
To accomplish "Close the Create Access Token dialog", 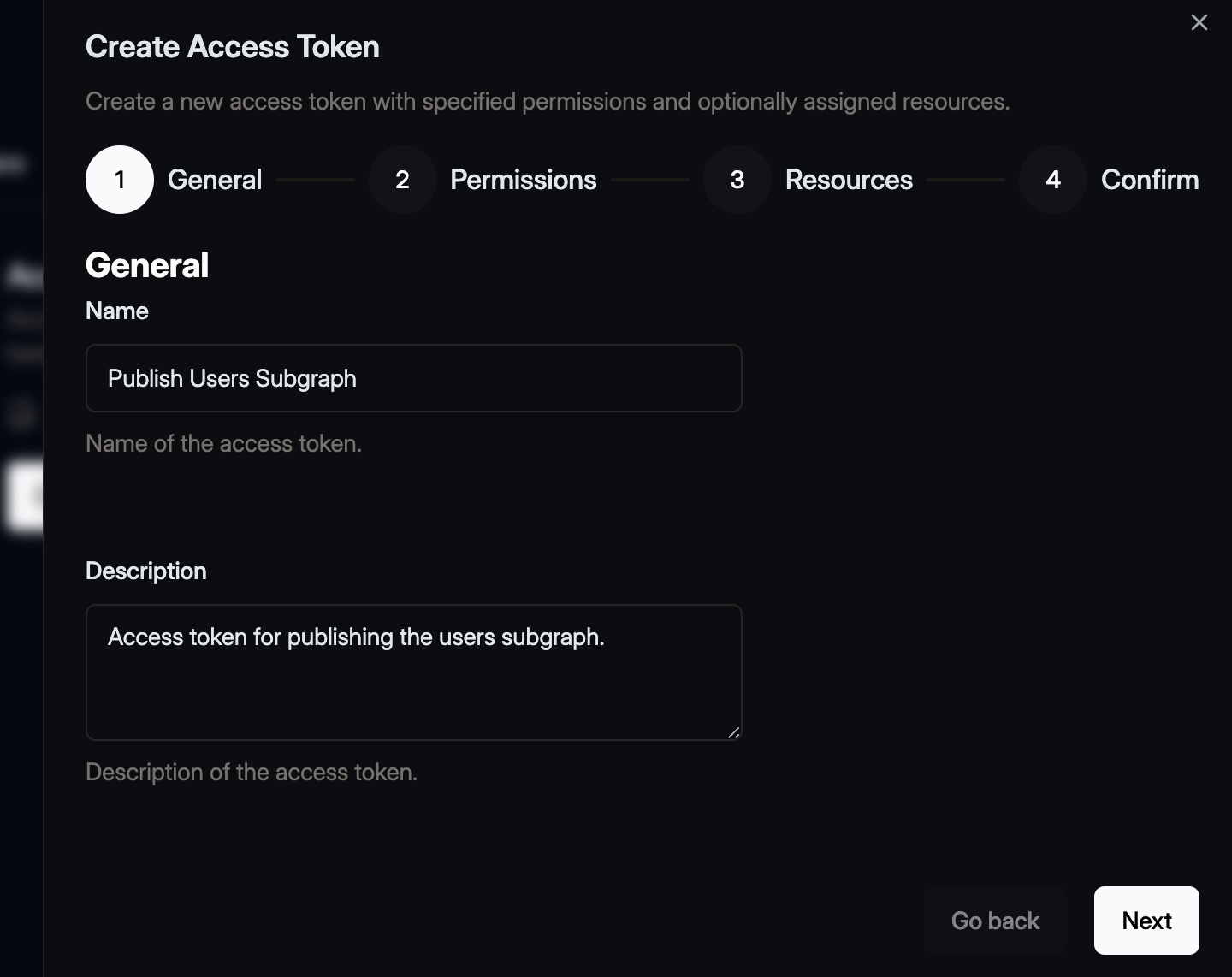I will pos(1199,22).
